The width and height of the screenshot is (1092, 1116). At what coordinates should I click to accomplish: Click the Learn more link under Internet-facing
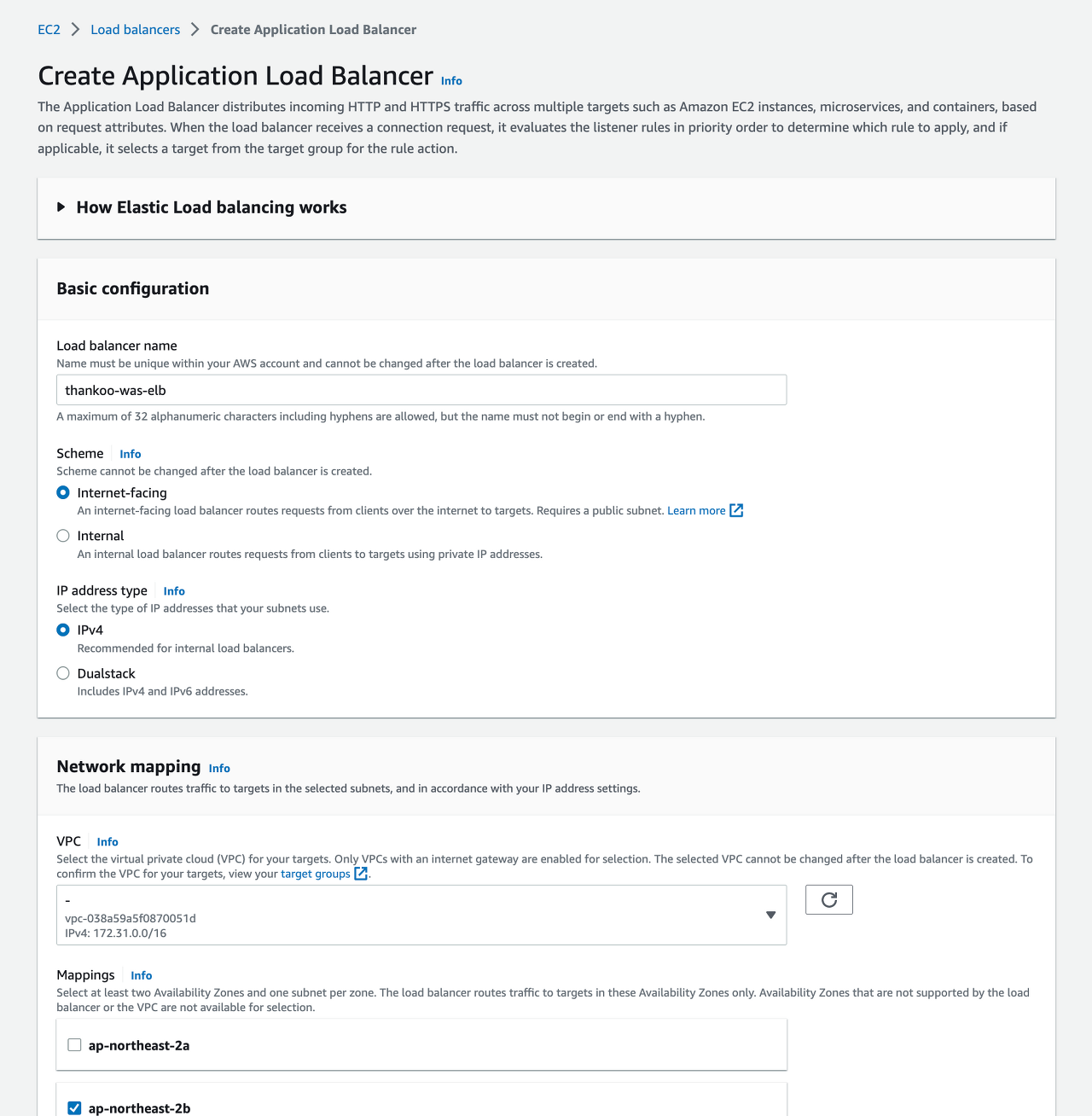click(x=696, y=510)
